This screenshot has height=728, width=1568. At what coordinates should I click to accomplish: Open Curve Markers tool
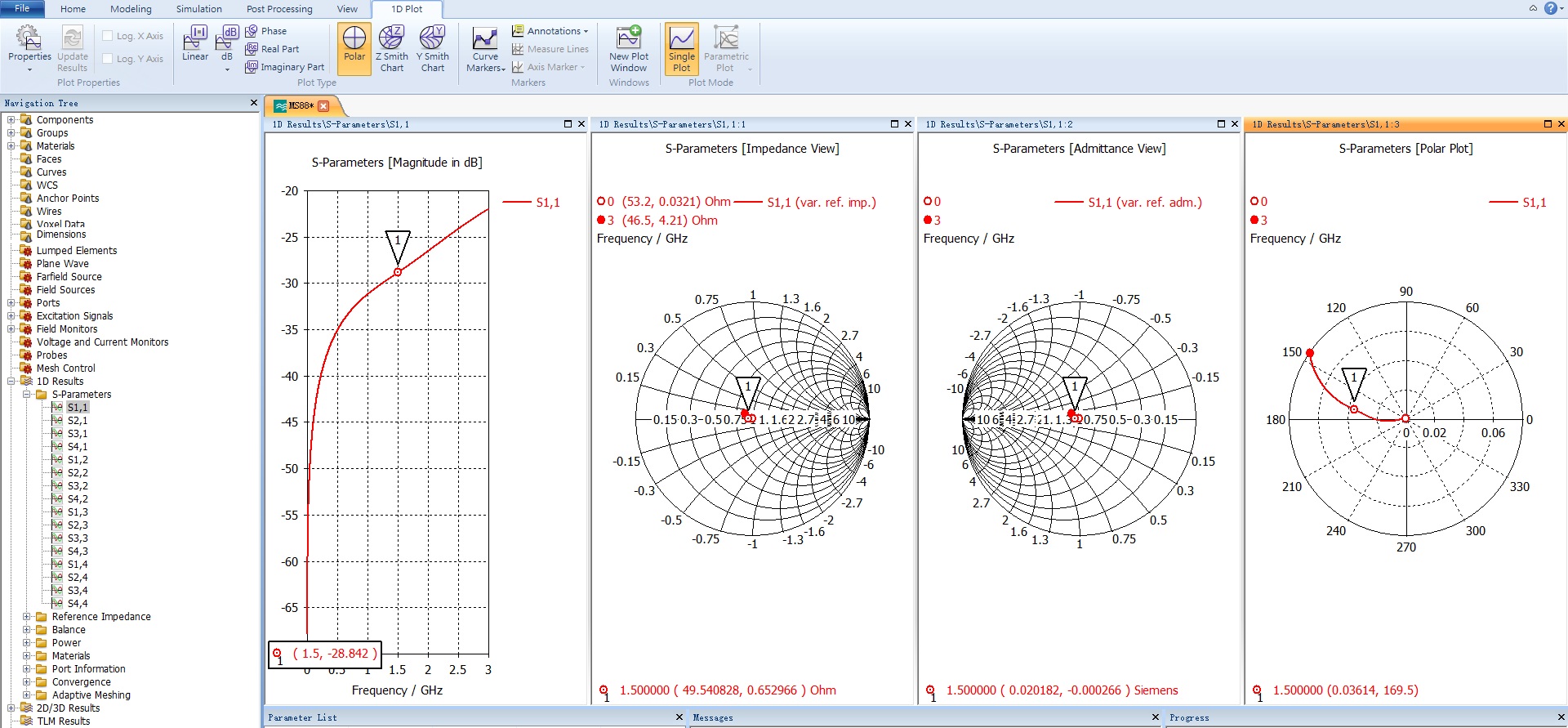[x=485, y=49]
